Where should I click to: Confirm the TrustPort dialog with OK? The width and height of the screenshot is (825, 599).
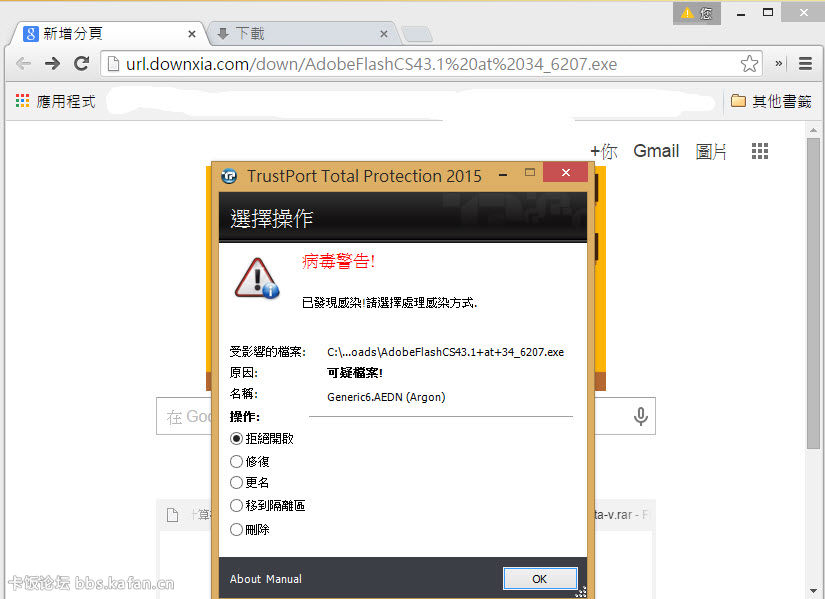(x=540, y=579)
